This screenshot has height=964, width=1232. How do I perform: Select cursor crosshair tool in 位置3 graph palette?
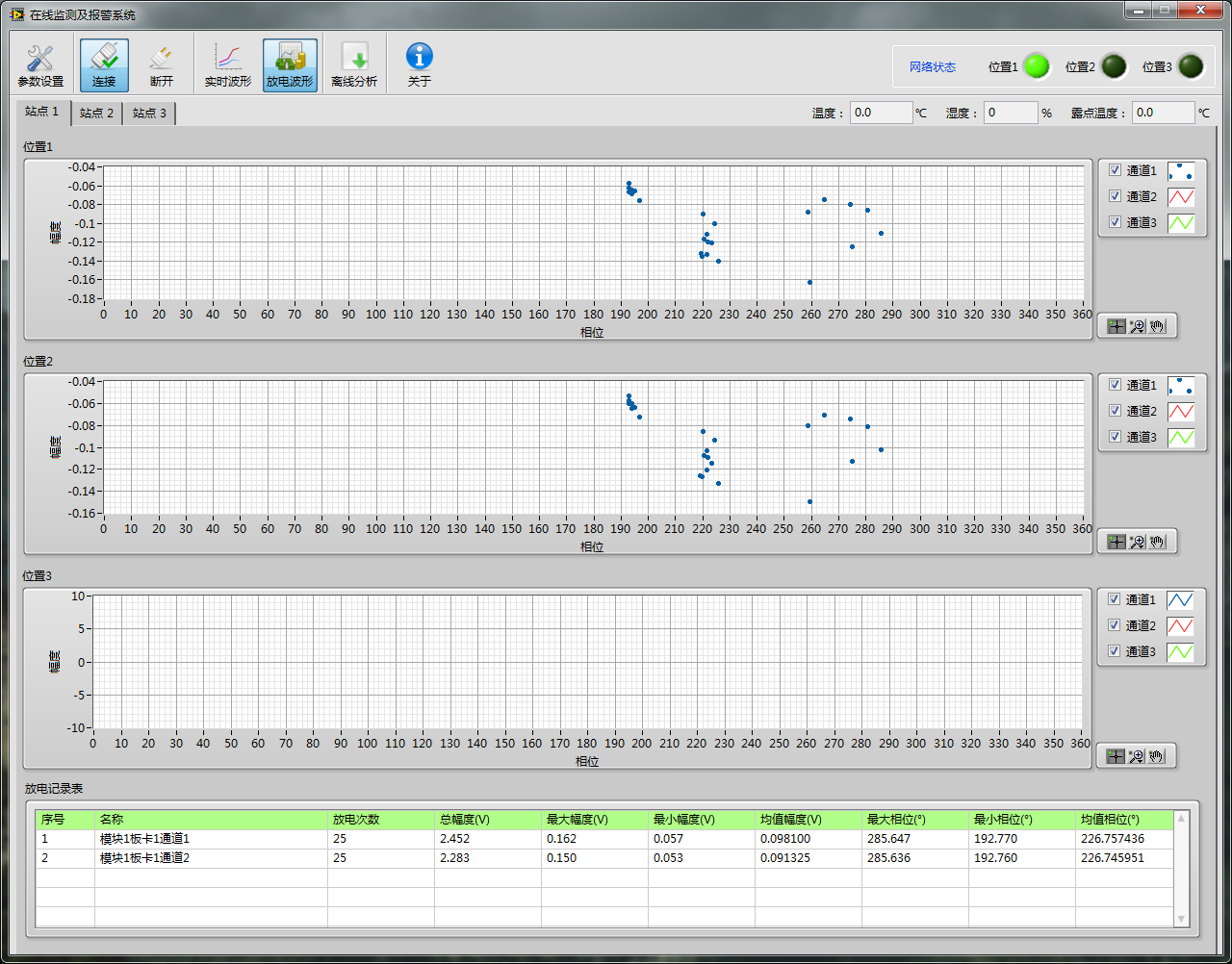pos(1115,756)
